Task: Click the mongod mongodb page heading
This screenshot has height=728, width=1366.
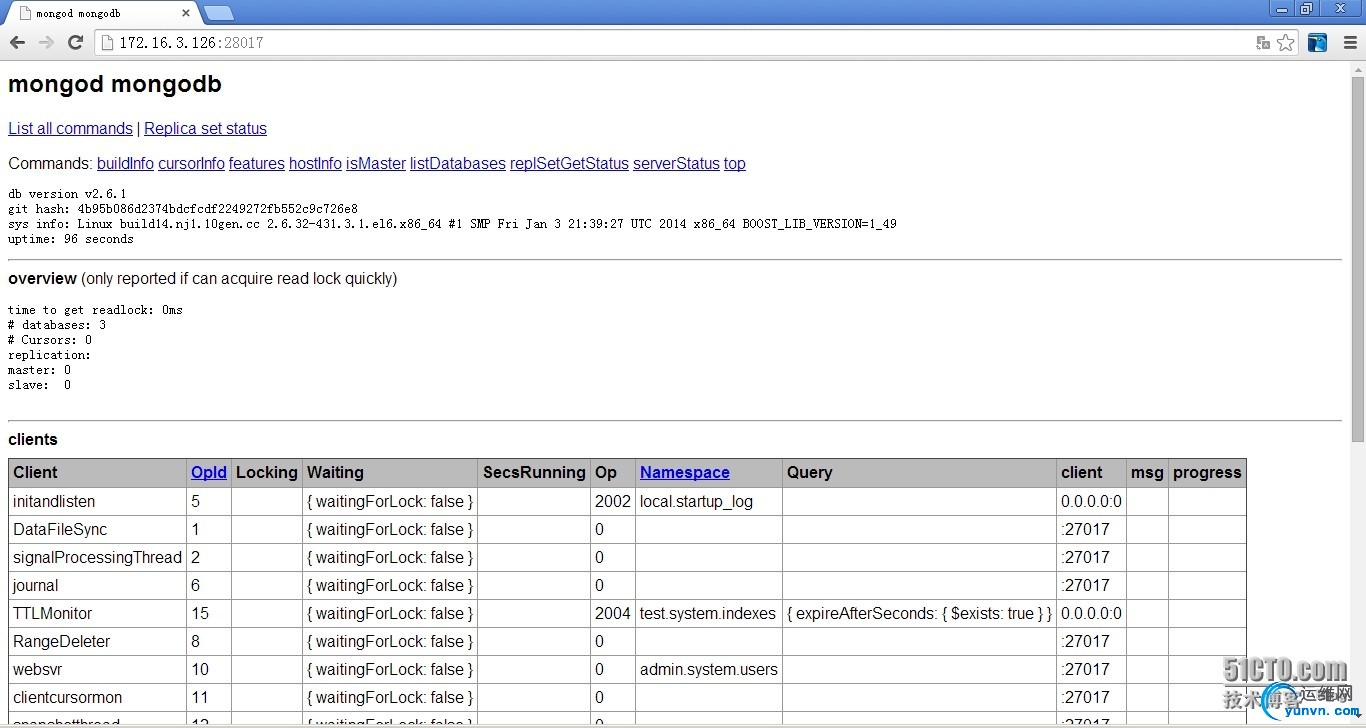Action: [x=115, y=84]
